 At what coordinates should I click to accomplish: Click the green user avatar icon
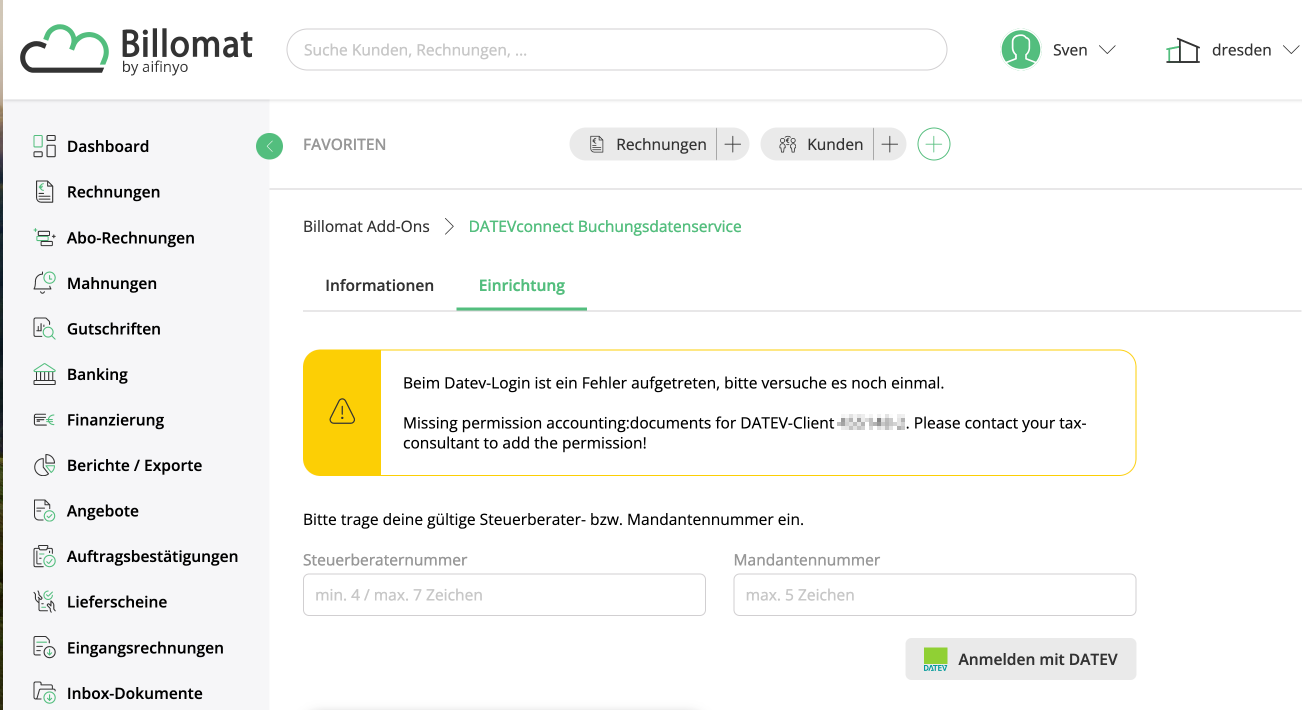click(x=1021, y=49)
